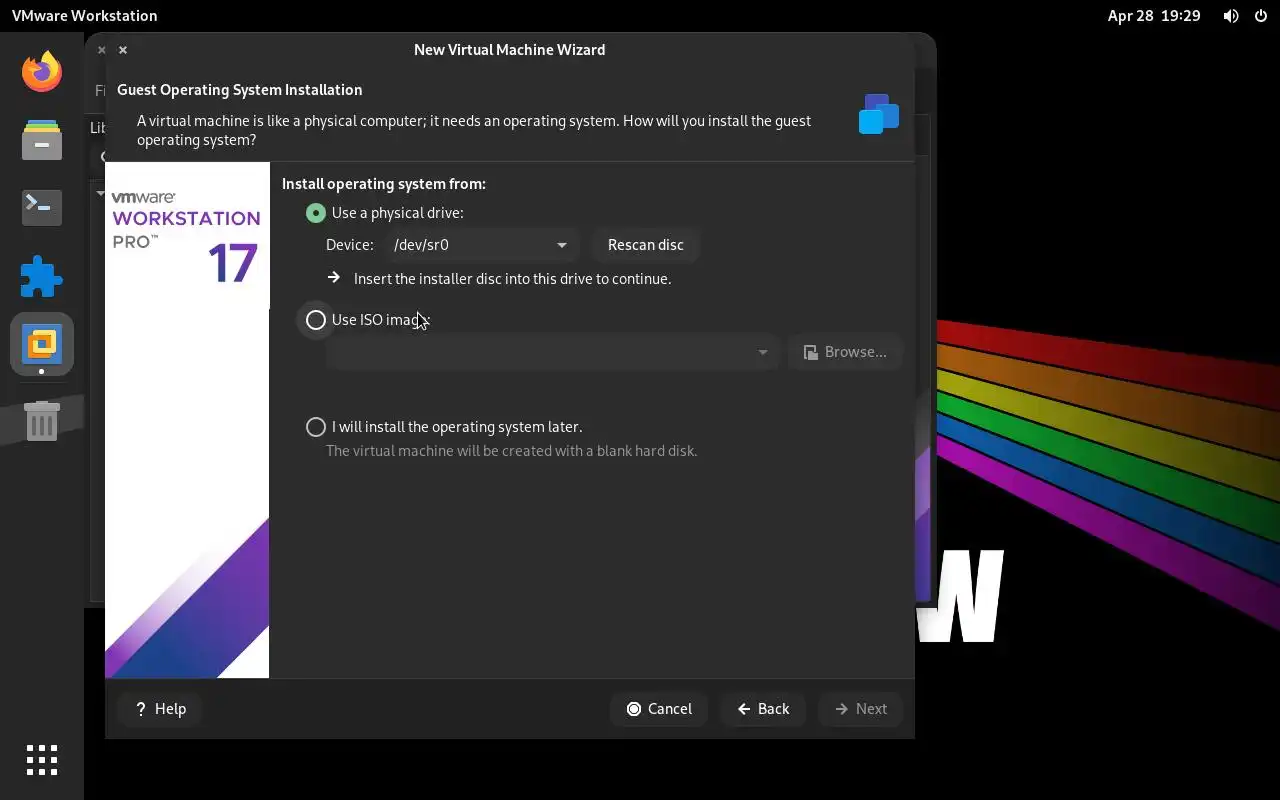Image resolution: width=1280 pixels, height=800 pixels.
Task: Open the /dev/sr0 device dropdown
Action: [481, 245]
